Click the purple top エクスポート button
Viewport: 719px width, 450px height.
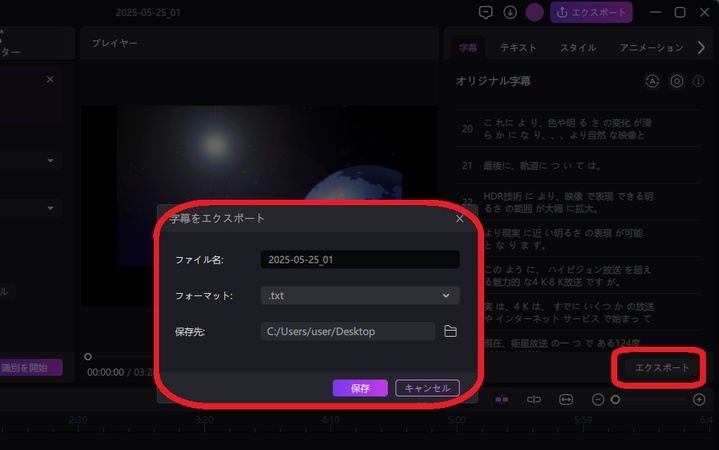[x=591, y=12]
